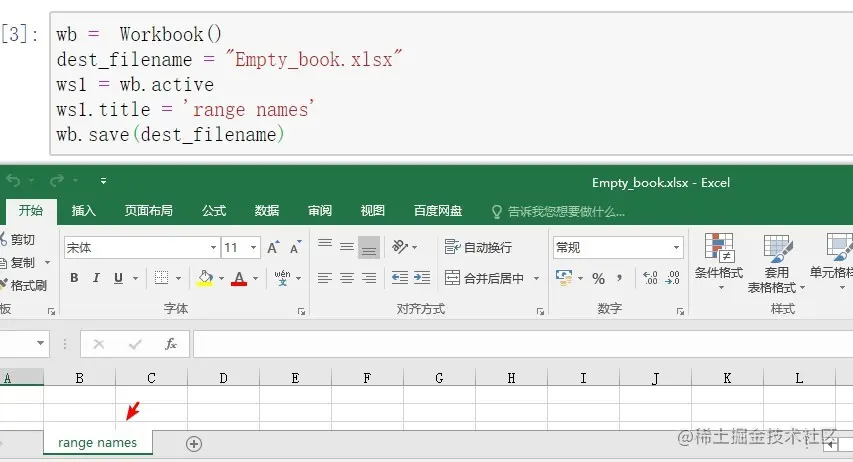The height and width of the screenshot is (462, 853).
Task: Click into the formula bar
Action: point(523,344)
